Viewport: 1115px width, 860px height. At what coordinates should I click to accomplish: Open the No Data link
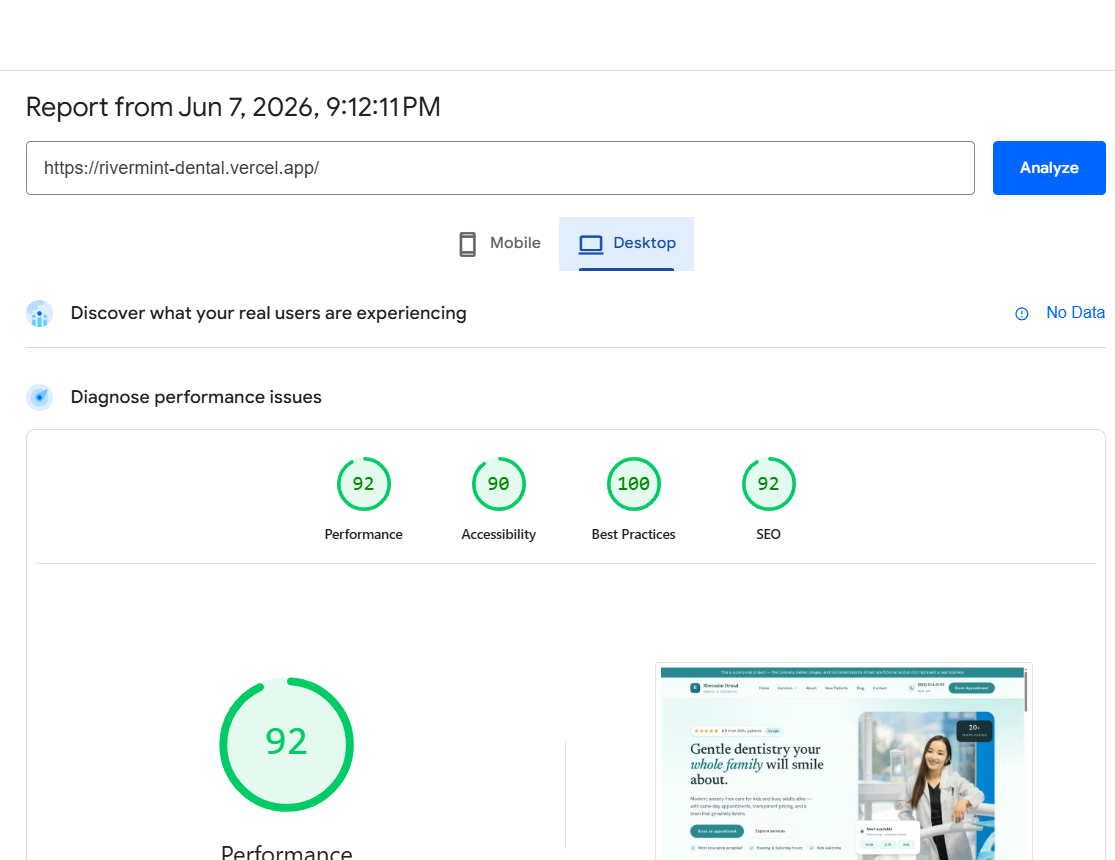tap(1075, 313)
